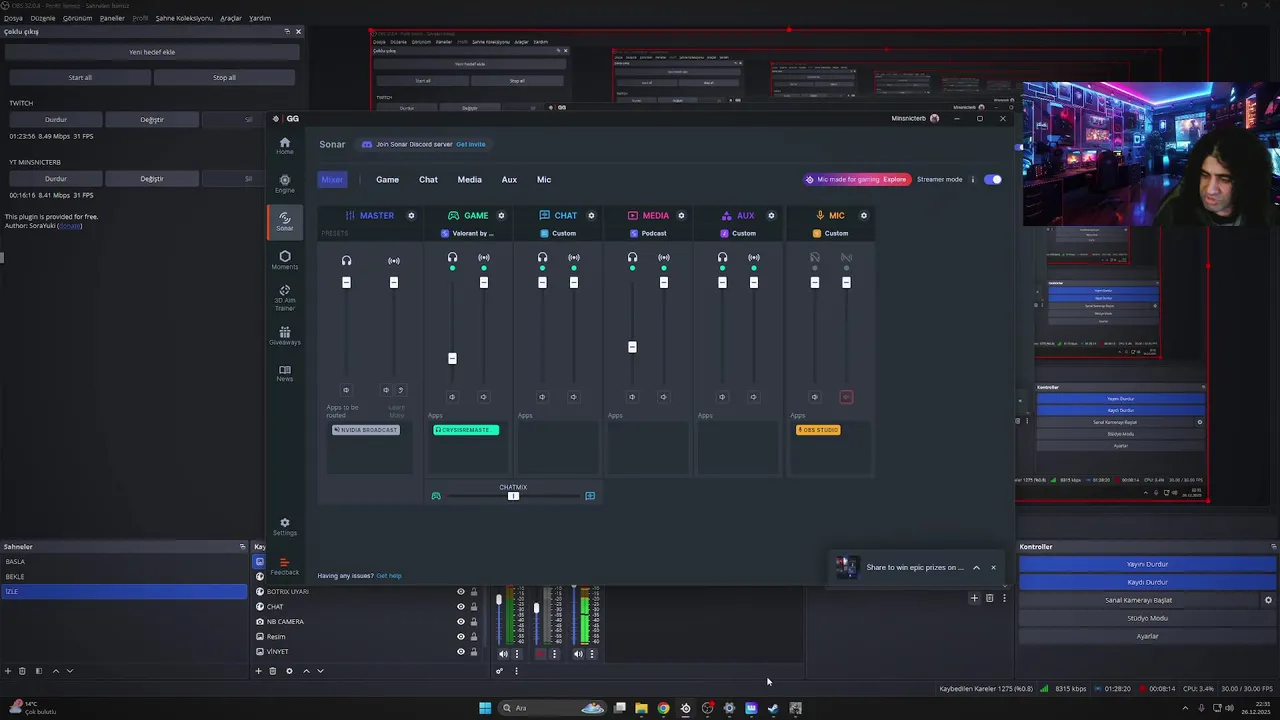Open Sahne Koleksiyonu menu in OBS
The width and height of the screenshot is (1280, 720).
click(x=184, y=18)
